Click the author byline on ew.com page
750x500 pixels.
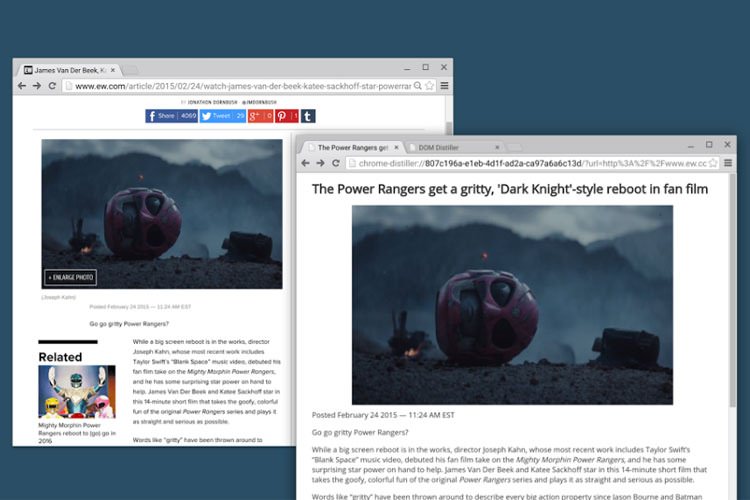coord(229,102)
